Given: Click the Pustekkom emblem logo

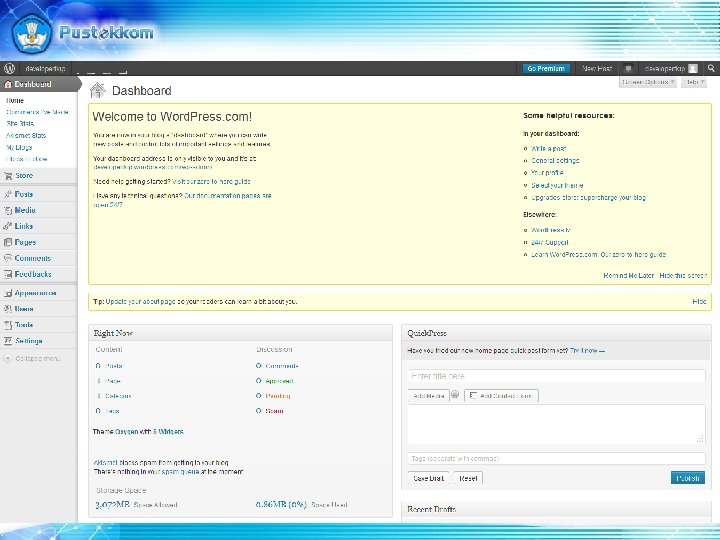Looking at the screenshot, I should (x=32, y=34).
